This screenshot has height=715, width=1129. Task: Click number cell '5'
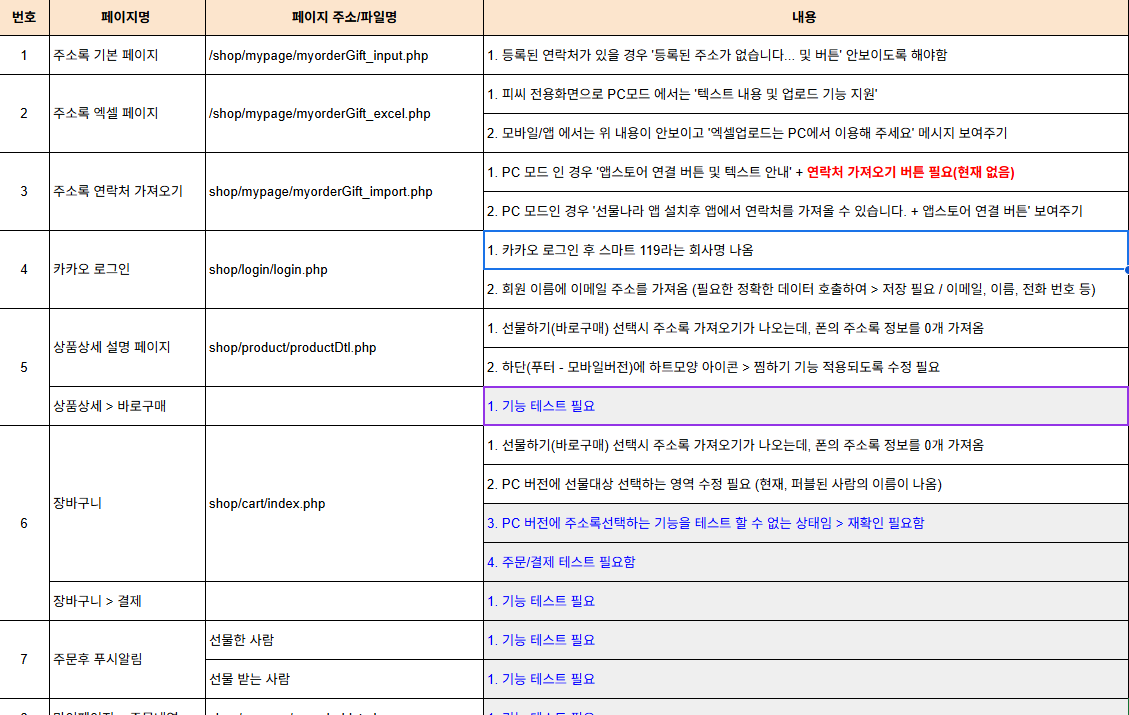tap(24, 367)
